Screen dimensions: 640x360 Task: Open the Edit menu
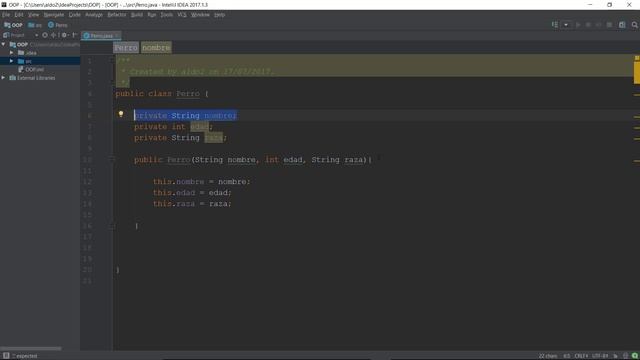click(19, 15)
